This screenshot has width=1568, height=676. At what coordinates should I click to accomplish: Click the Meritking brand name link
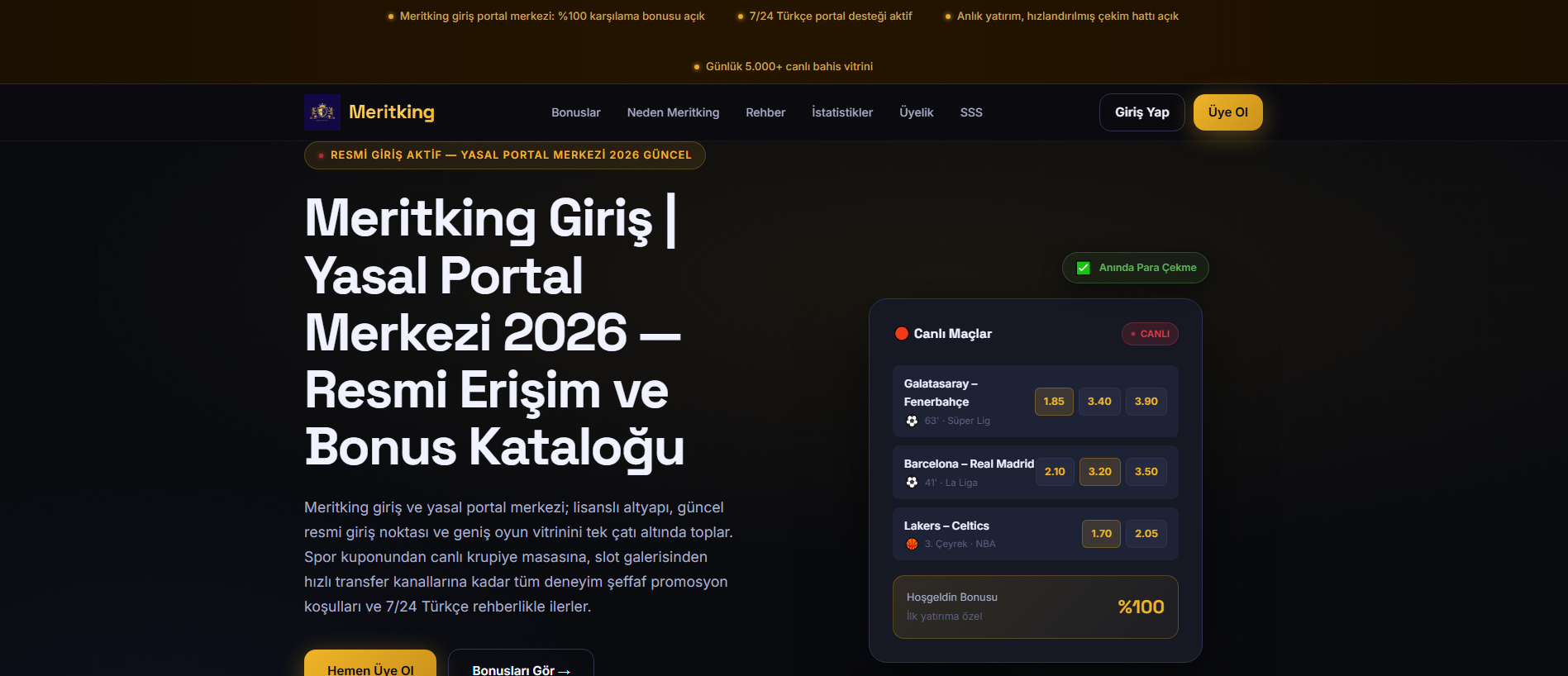[392, 112]
